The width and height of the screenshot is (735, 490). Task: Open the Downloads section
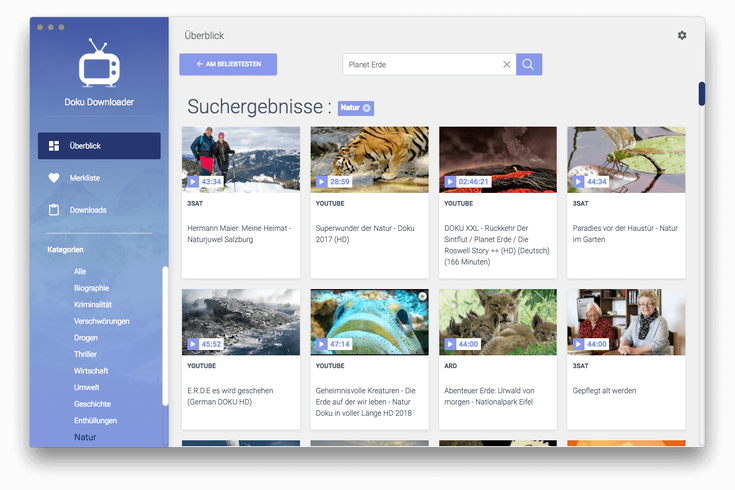(88, 210)
